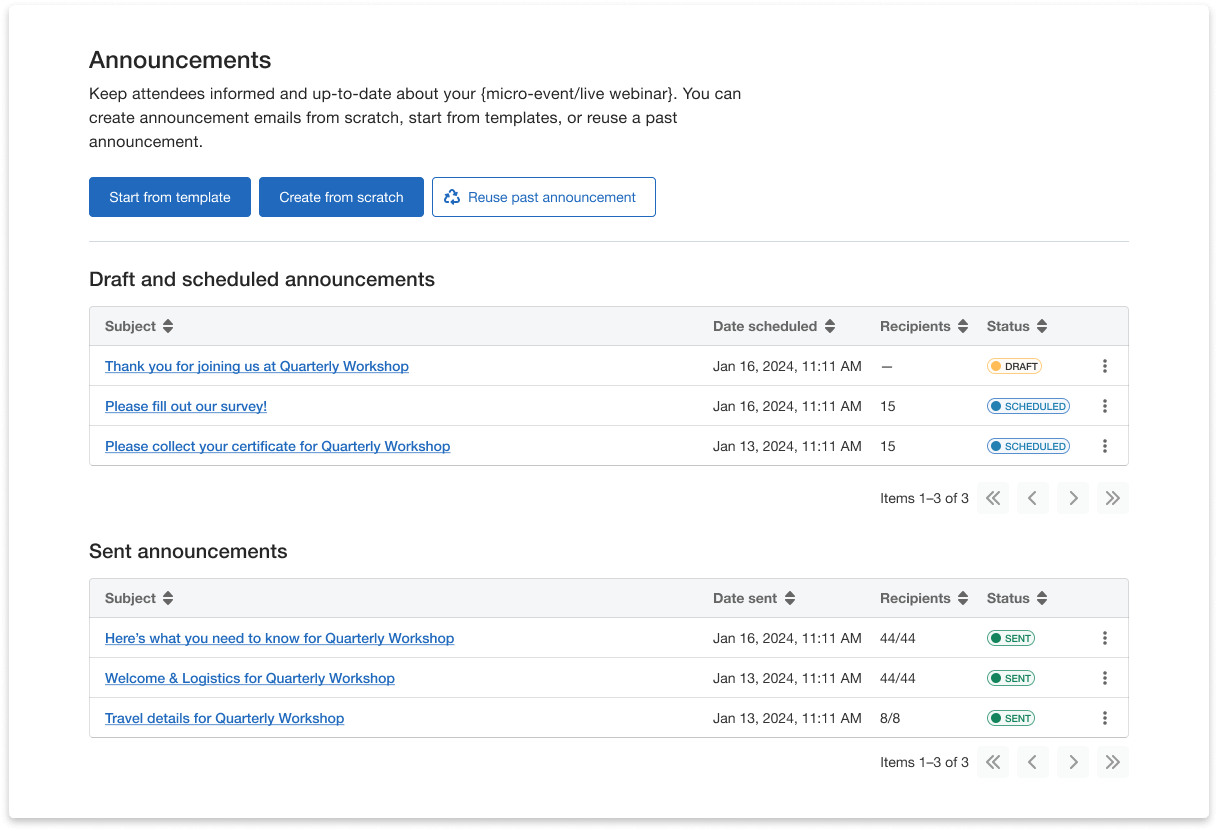Click Reuse past announcement button
Screen dimensions: 1218x831
(x=543, y=197)
